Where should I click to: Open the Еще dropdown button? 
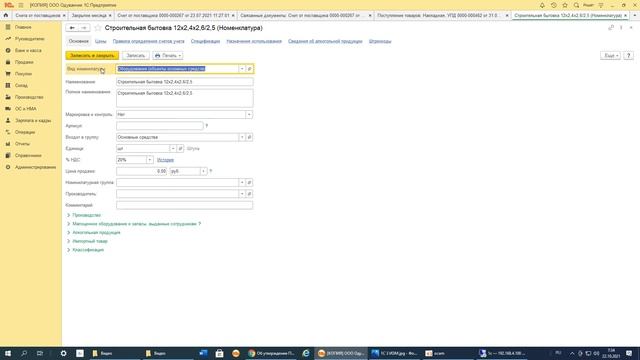pos(610,56)
